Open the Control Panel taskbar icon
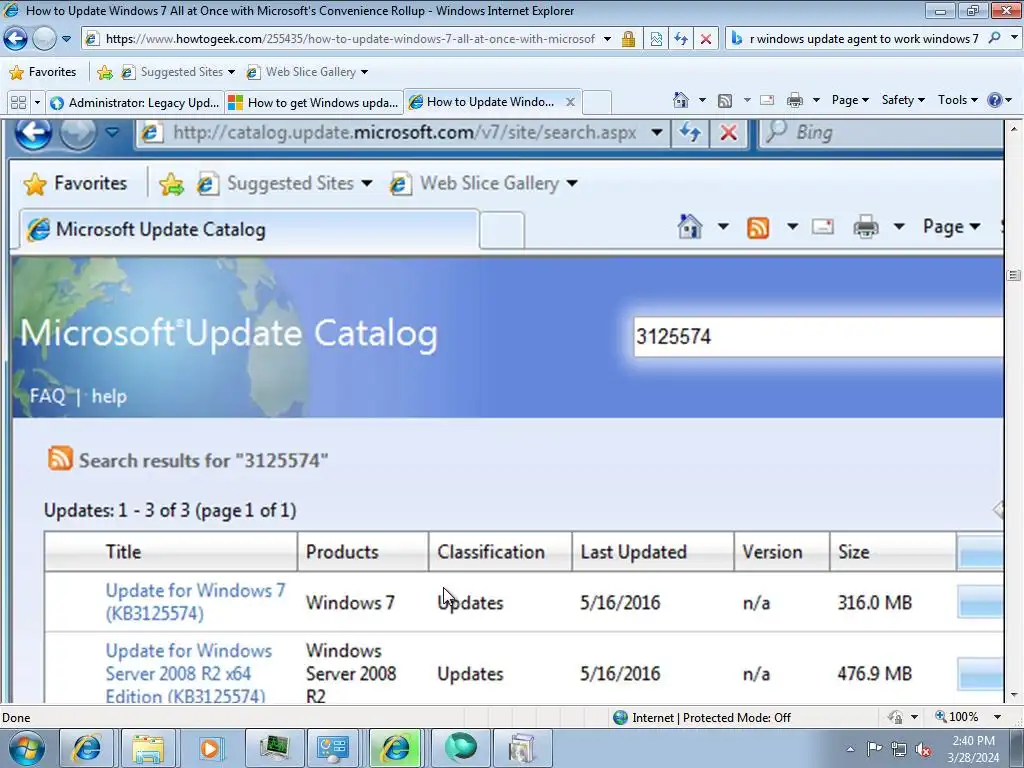The width and height of the screenshot is (1024, 768). pyautogui.click(x=334, y=748)
